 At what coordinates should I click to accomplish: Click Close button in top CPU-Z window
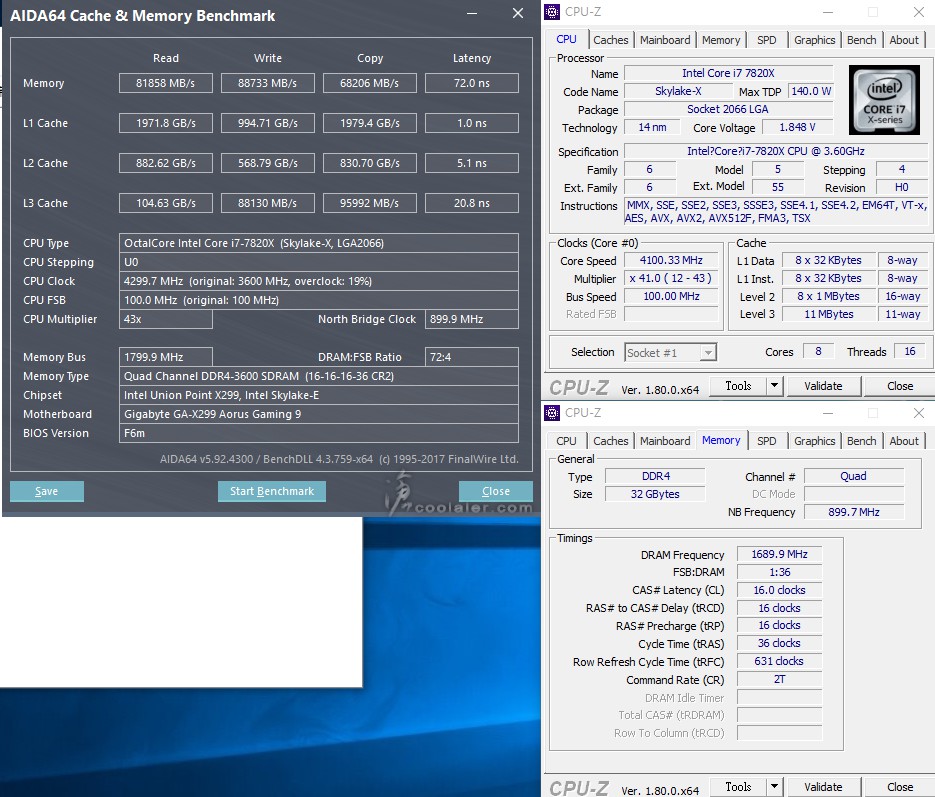click(900, 386)
